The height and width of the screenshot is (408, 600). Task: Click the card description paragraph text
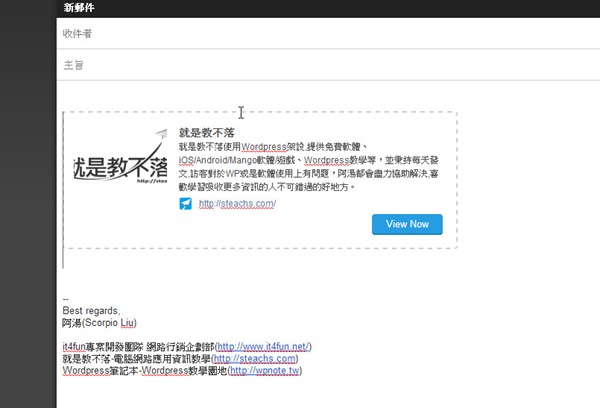click(x=308, y=167)
